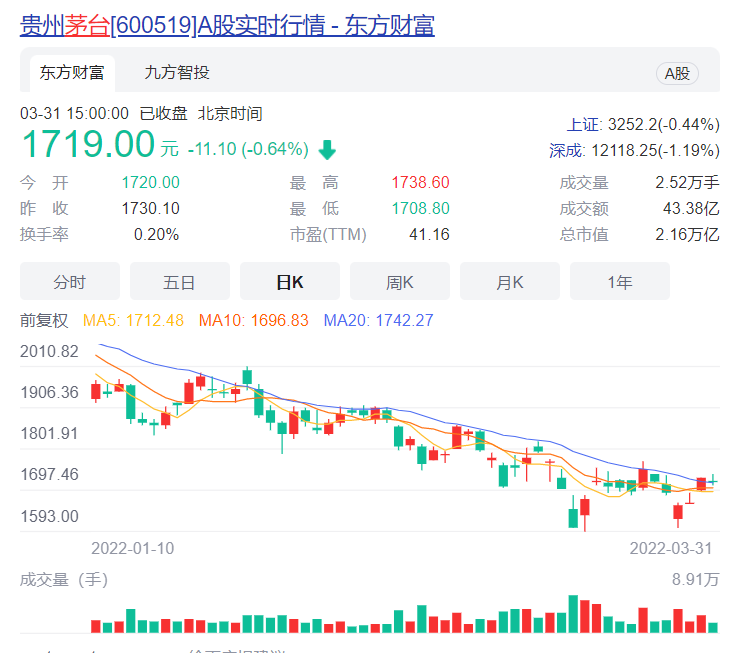Switch chart to 五日 view

click(x=180, y=282)
